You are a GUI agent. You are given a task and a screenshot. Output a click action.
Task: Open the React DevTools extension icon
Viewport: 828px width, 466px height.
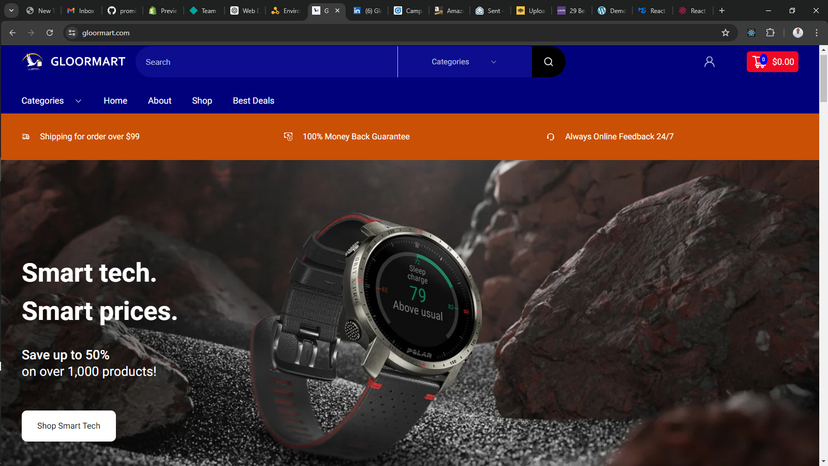(751, 33)
